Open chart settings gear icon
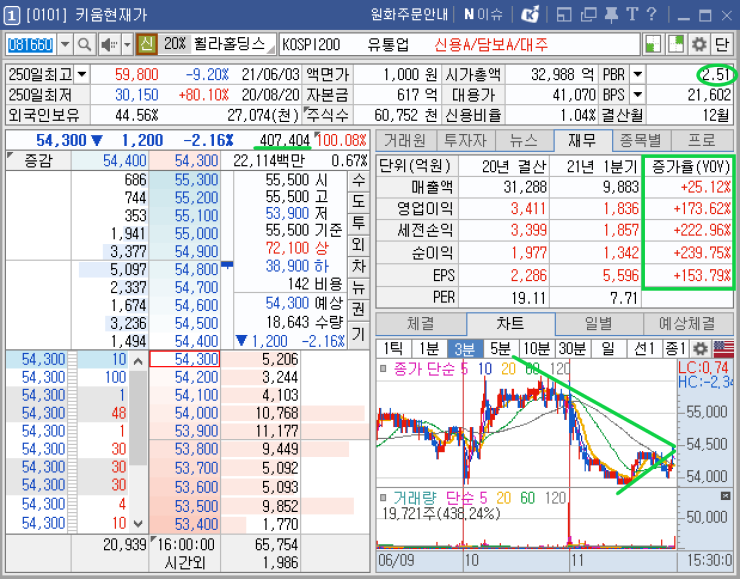This screenshot has height=579, width=740. pyautogui.click(x=700, y=349)
